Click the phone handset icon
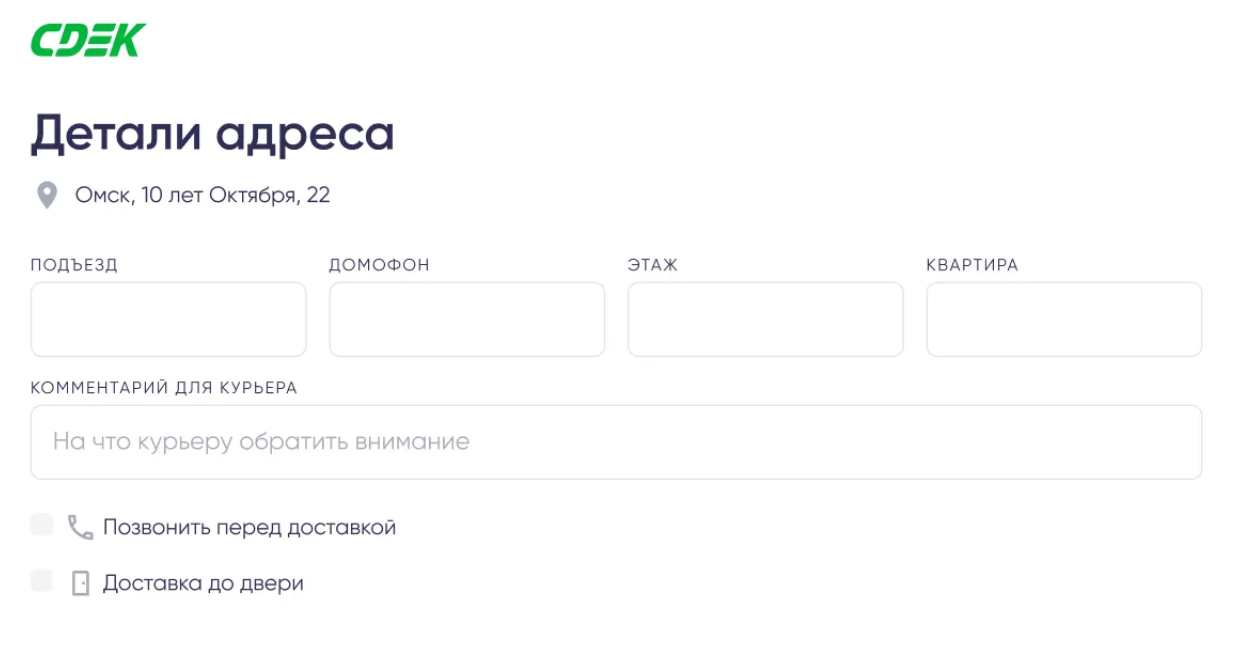The image size is (1255, 668). coord(80,527)
